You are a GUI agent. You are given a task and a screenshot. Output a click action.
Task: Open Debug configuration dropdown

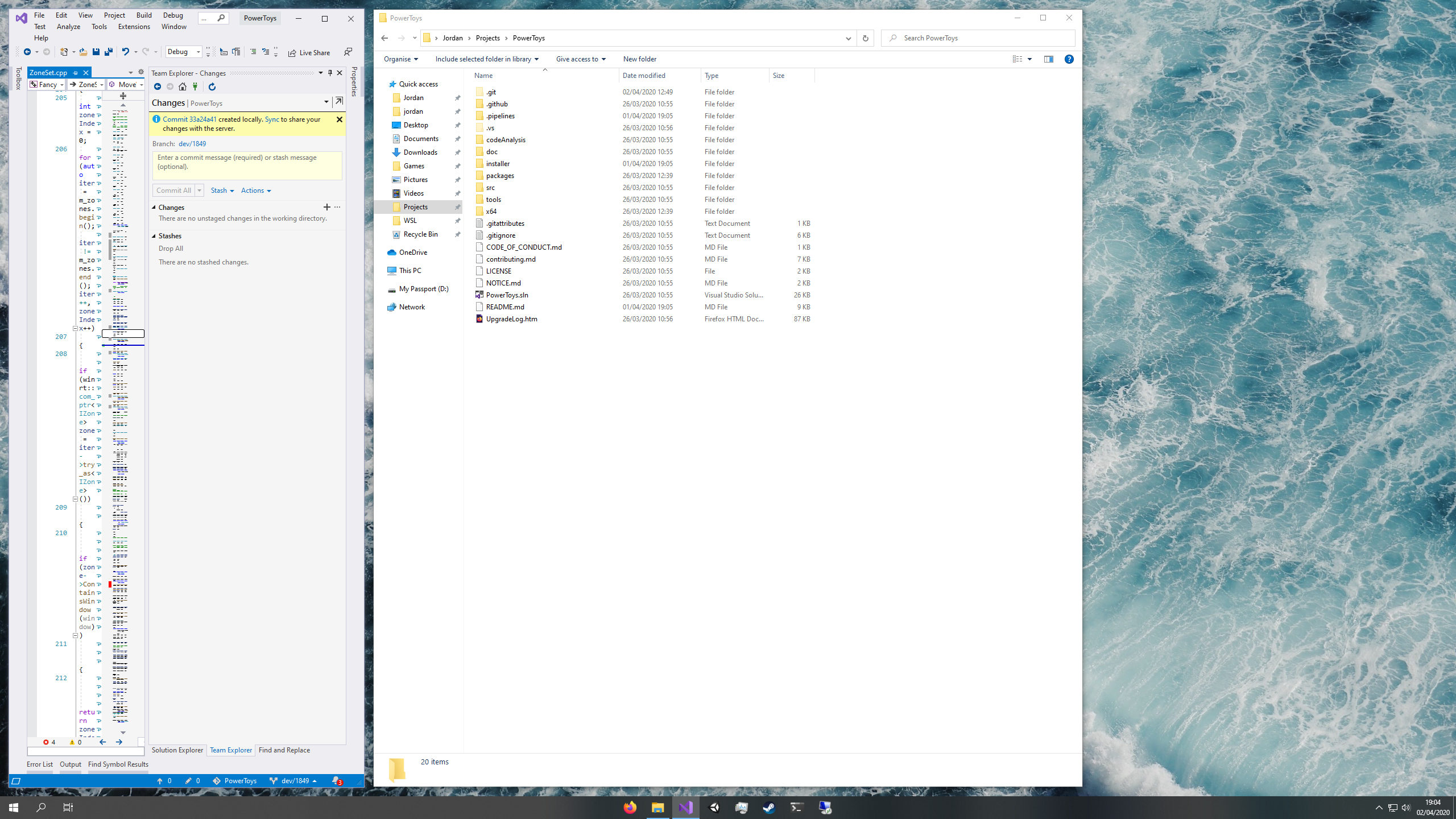pos(184,52)
